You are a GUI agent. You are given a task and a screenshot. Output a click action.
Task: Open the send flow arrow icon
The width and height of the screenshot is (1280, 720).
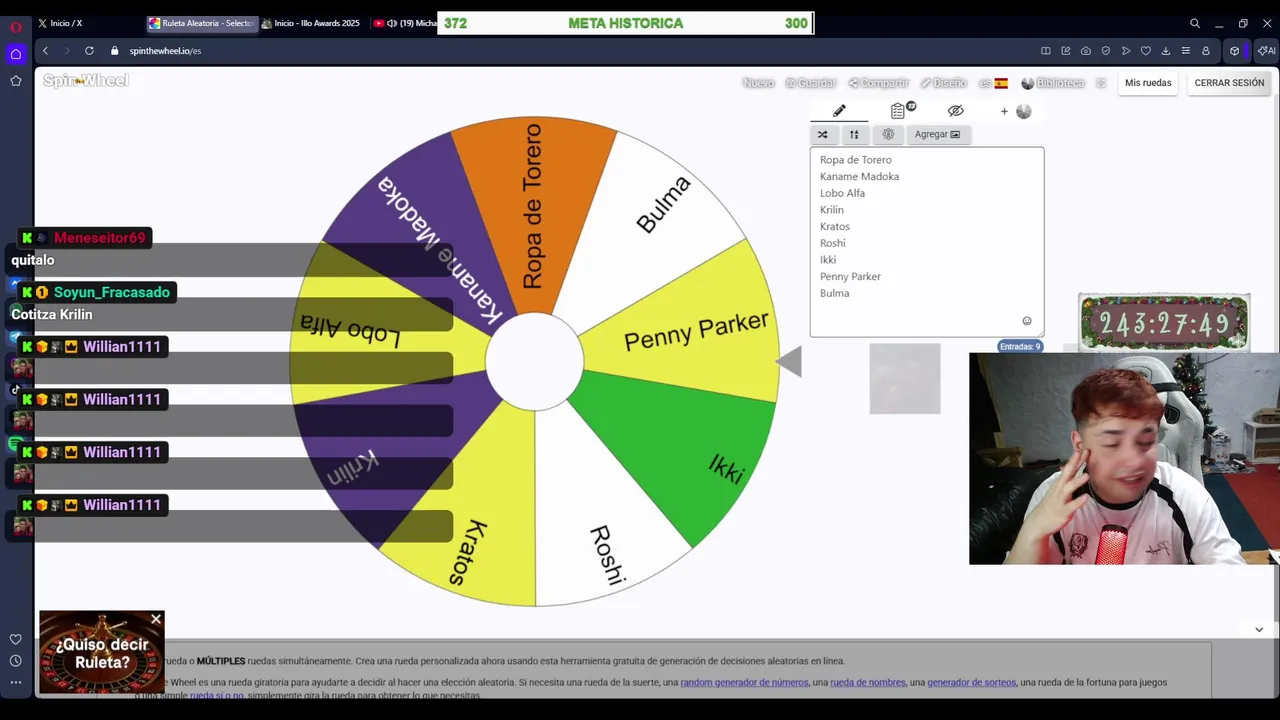tap(1126, 51)
